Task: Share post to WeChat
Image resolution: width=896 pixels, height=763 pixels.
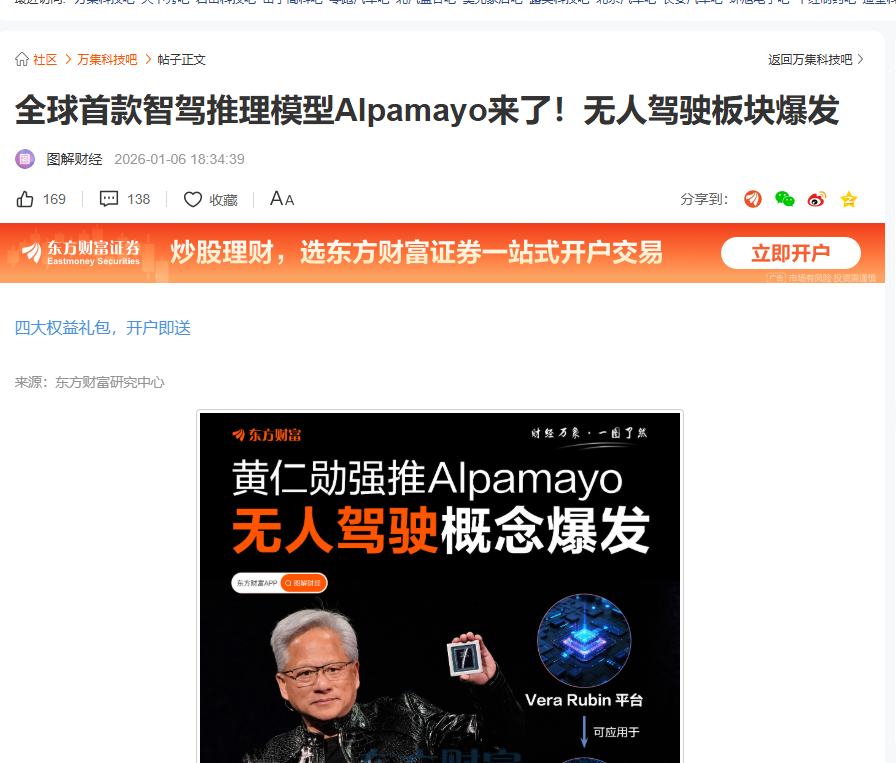Action: [x=785, y=199]
